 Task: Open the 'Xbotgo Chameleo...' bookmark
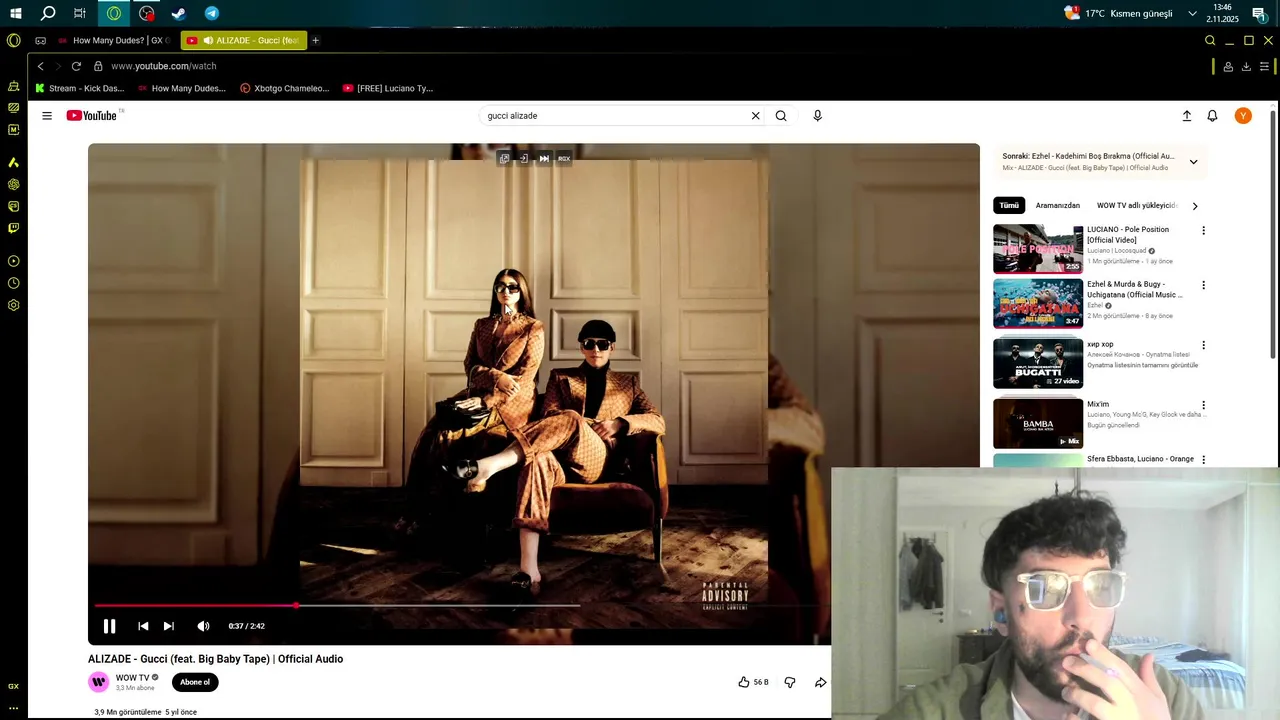pyautogui.click(x=285, y=88)
